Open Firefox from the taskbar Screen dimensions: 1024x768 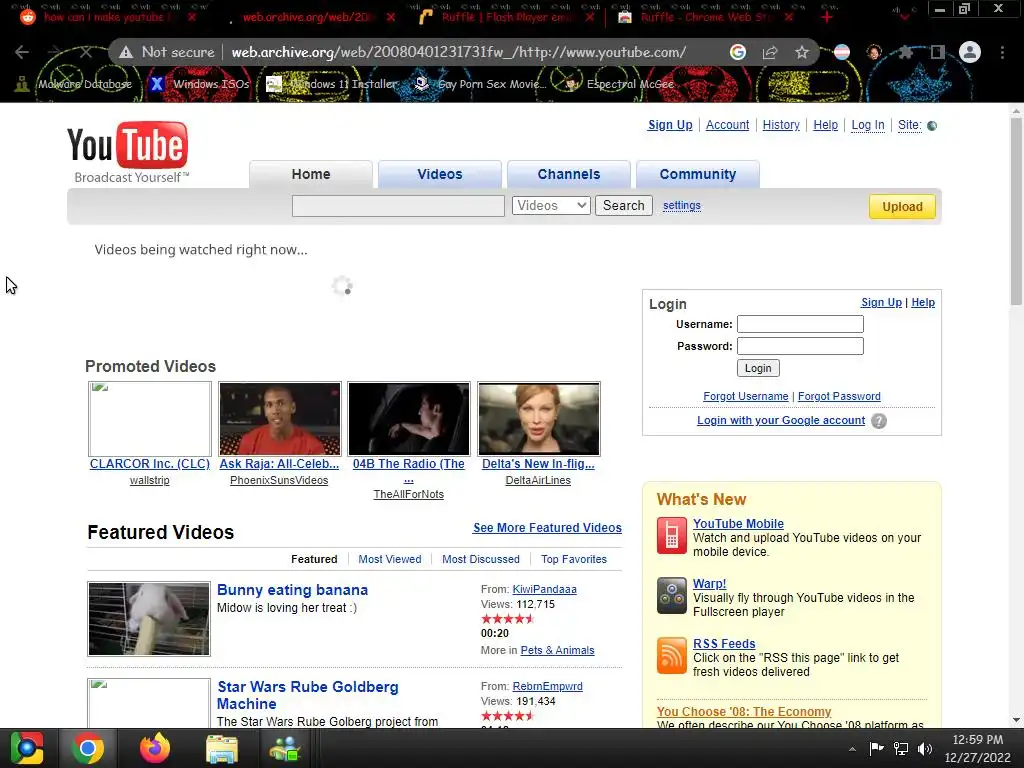pos(155,748)
